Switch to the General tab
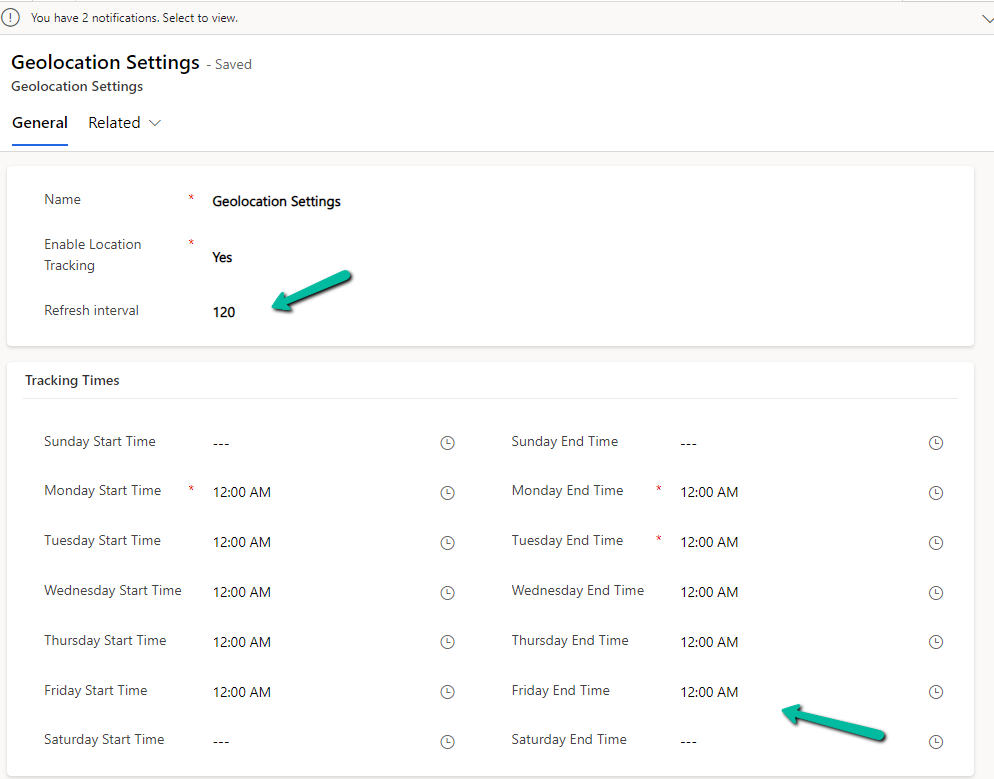The image size is (994, 779). (40, 123)
